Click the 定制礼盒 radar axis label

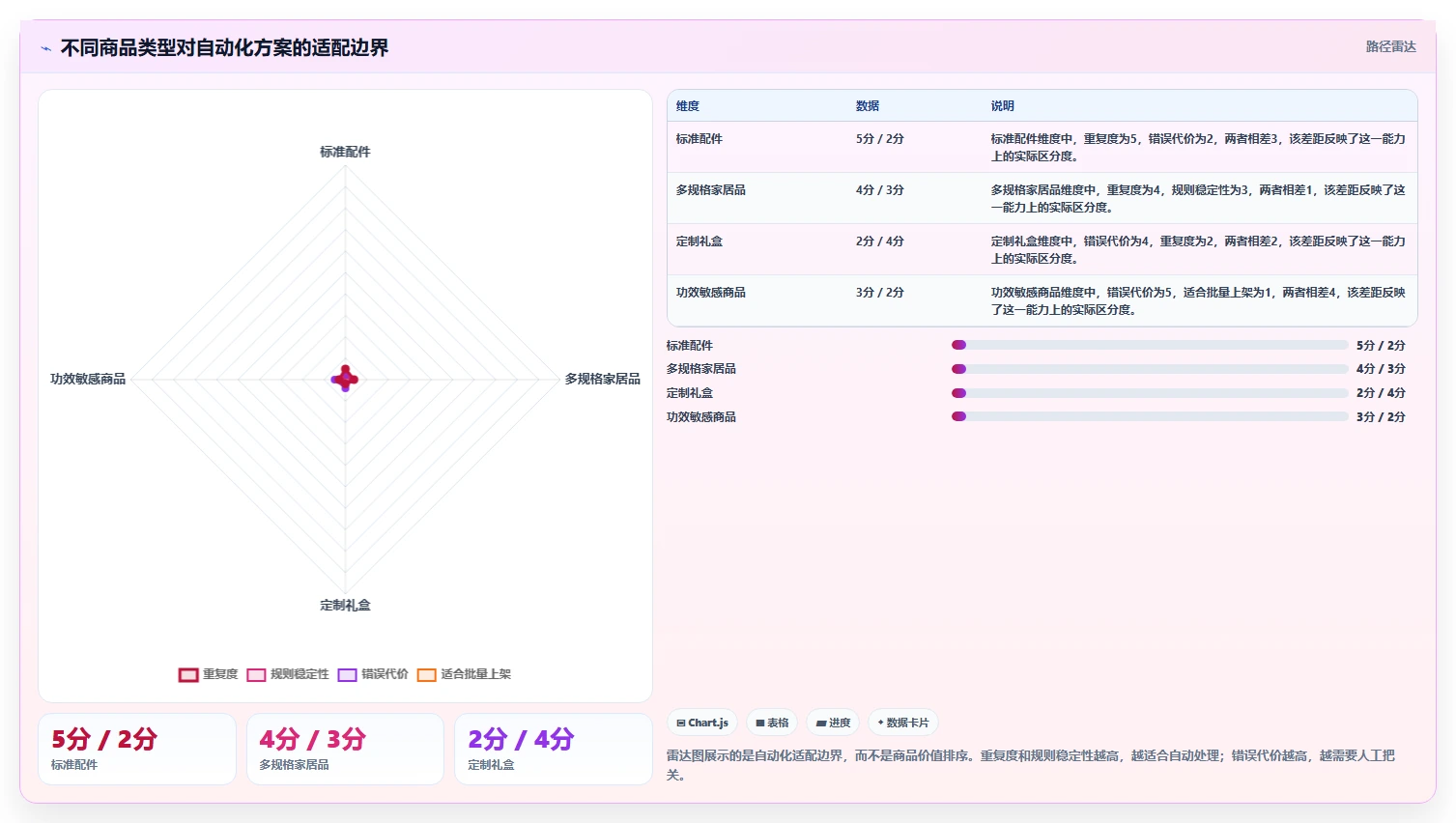345,605
